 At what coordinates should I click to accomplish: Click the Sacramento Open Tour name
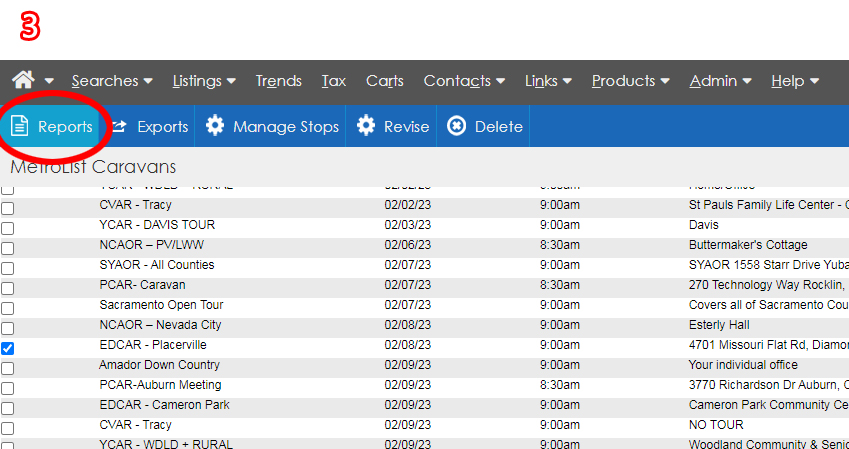[x=161, y=305]
